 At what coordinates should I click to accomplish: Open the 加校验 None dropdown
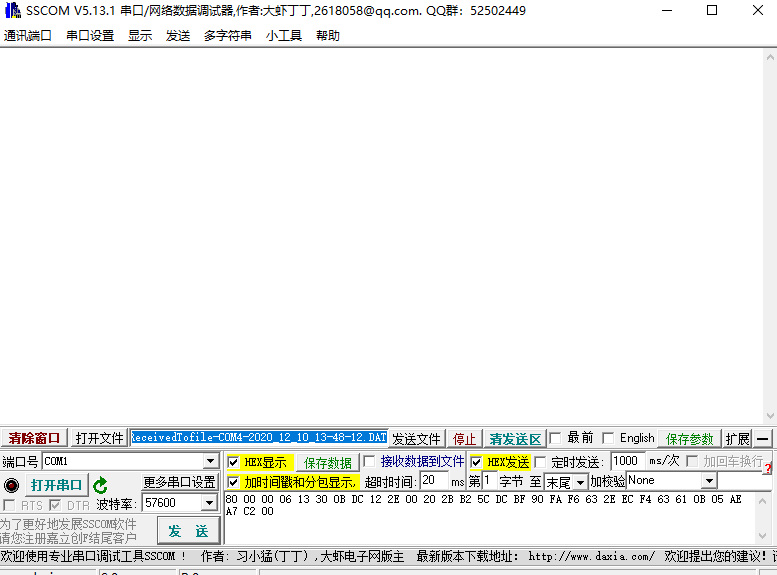coord(710,480)
